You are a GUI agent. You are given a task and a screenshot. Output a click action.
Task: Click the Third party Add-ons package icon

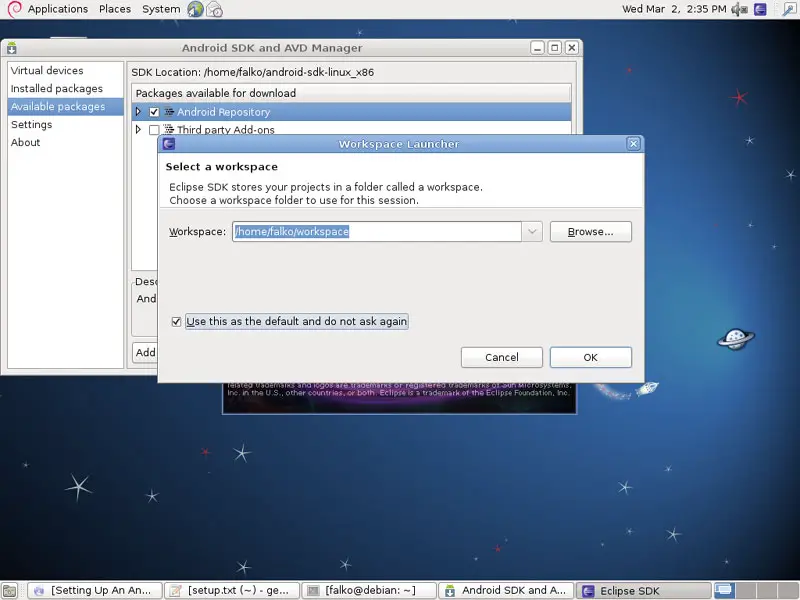(169, 130)
